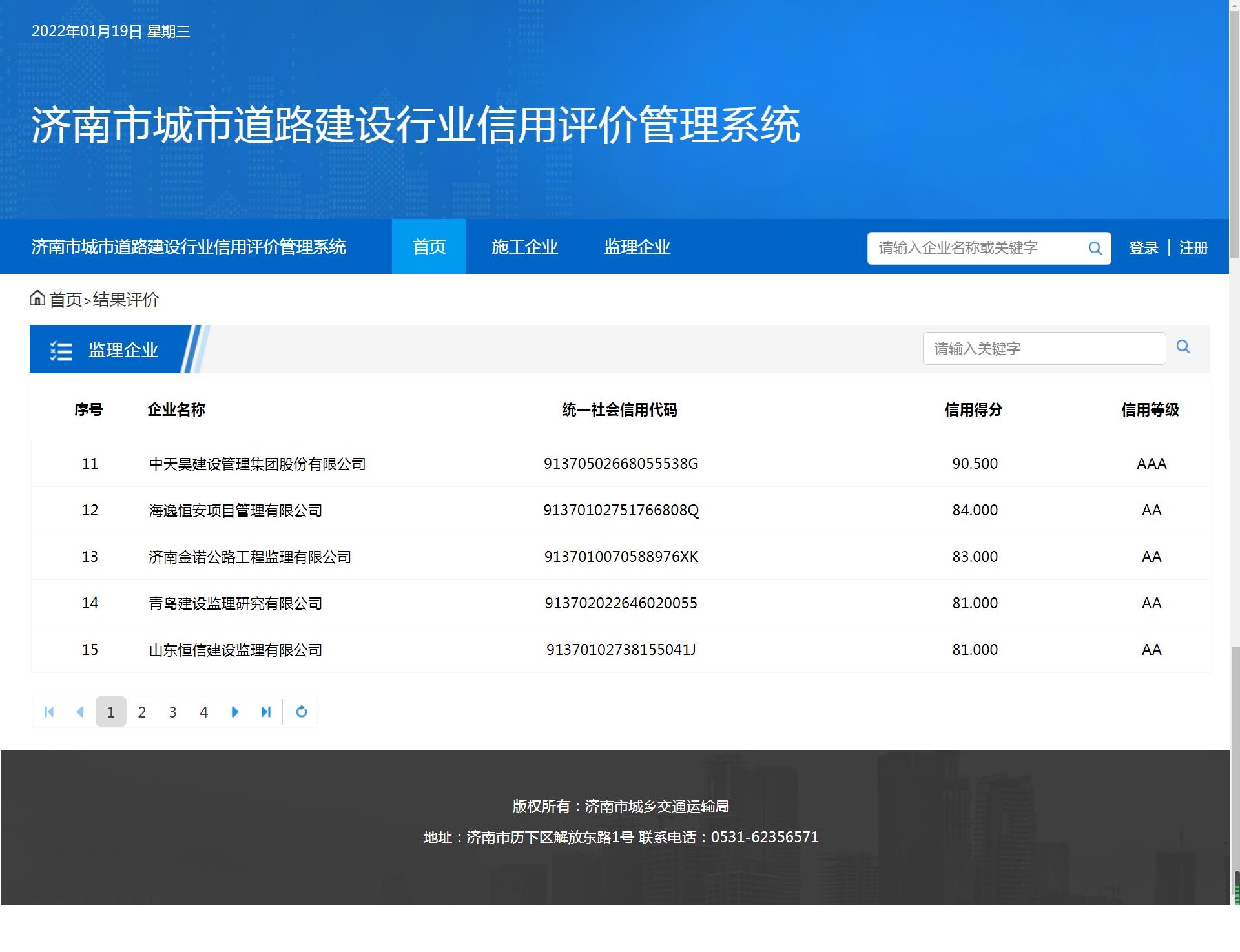The image size is (1240, 952).
Task: Go to first page arrow
Action: coord(49,712)
